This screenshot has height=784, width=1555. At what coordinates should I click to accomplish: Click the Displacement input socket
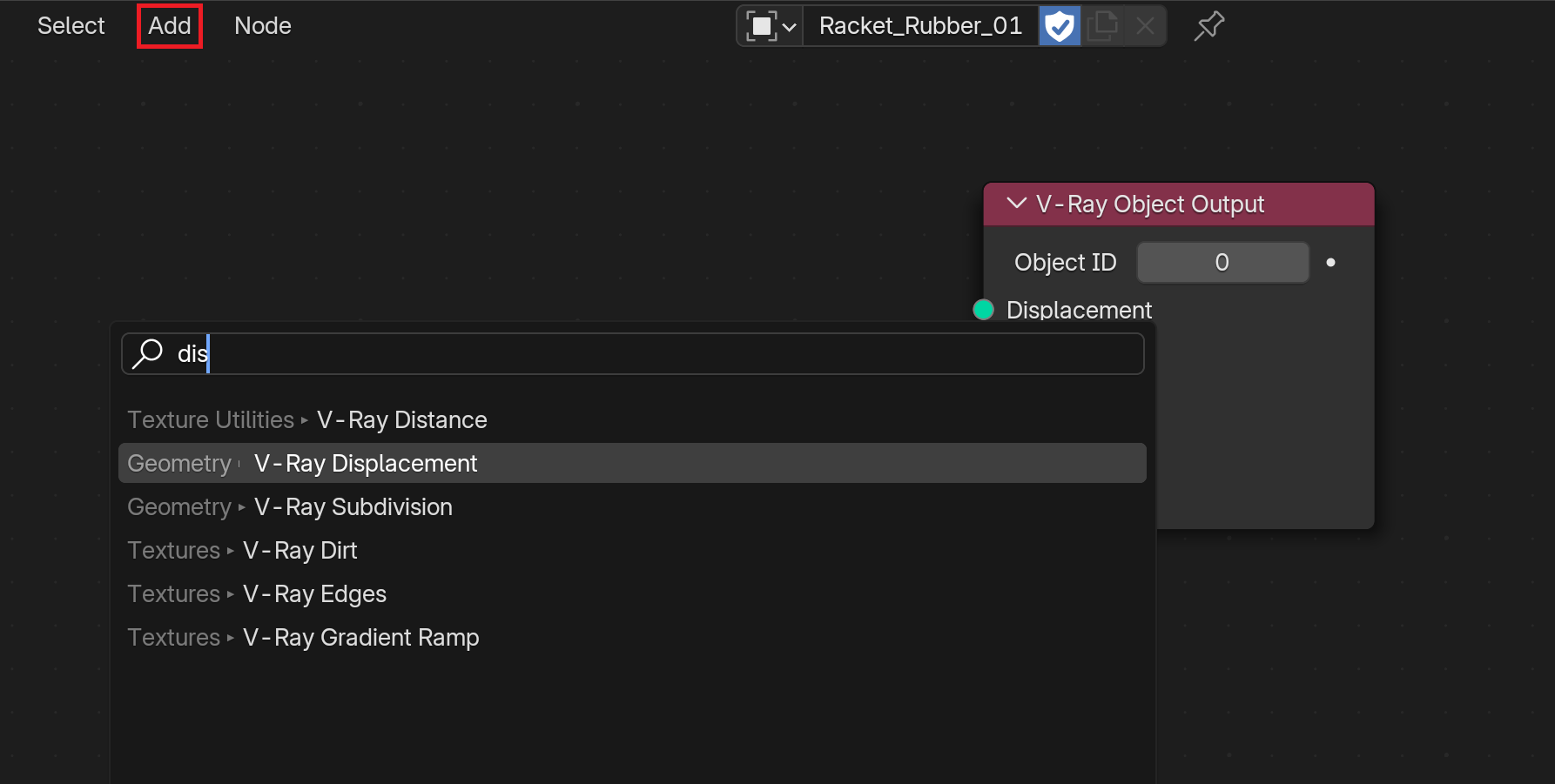tap(983, 310)
